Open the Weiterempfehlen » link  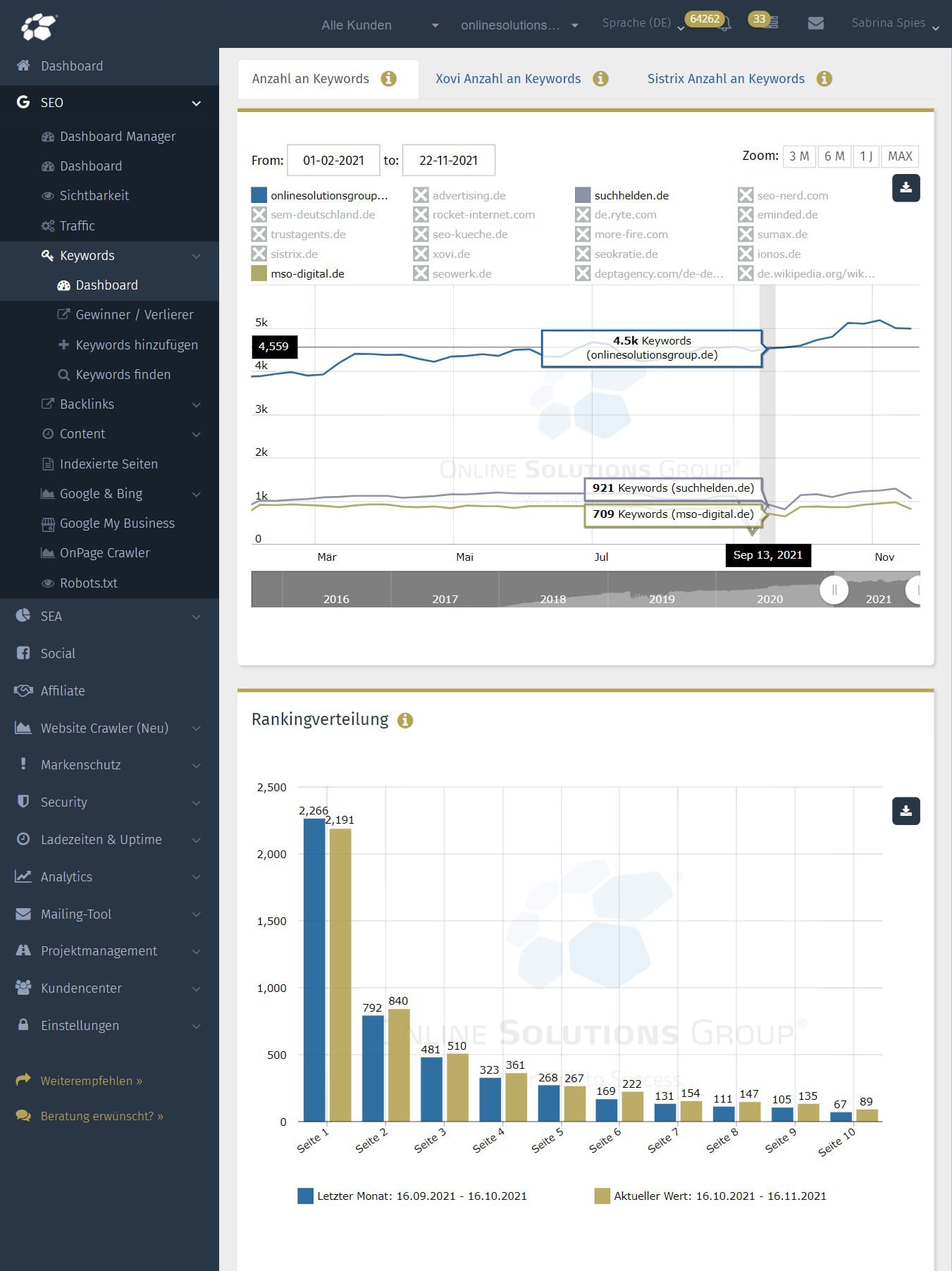pyautogui.click(x=92, y=1081)
